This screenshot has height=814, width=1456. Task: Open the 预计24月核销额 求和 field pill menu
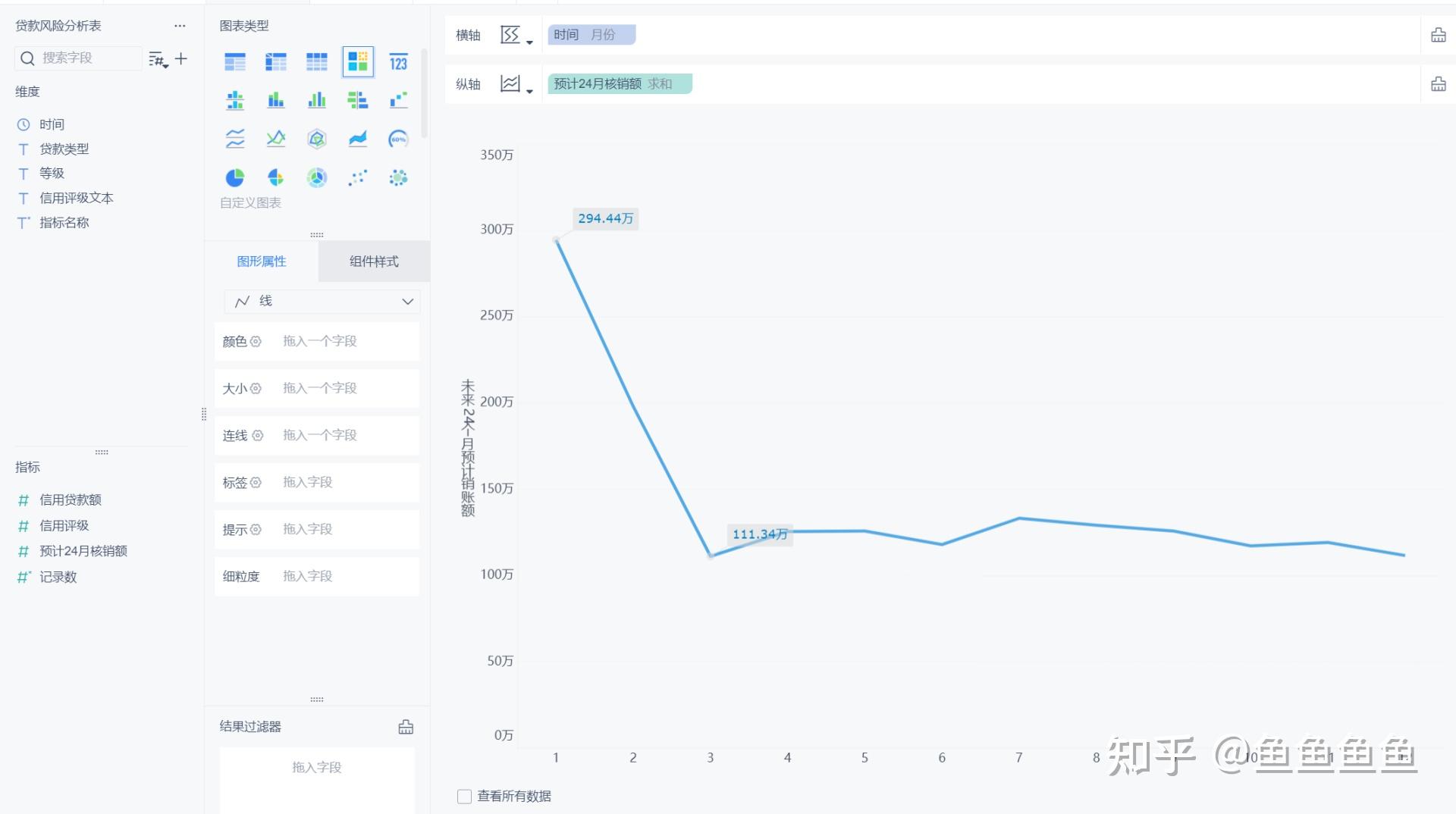pos(620,84)
